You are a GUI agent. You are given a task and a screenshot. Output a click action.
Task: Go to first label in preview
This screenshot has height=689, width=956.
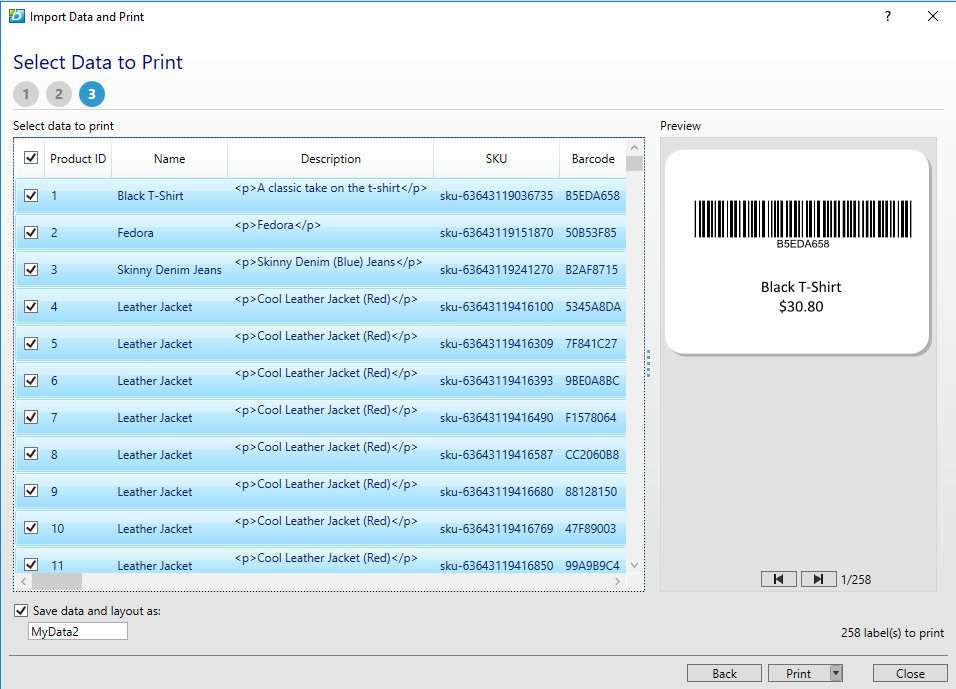click(x=779, y=579)
